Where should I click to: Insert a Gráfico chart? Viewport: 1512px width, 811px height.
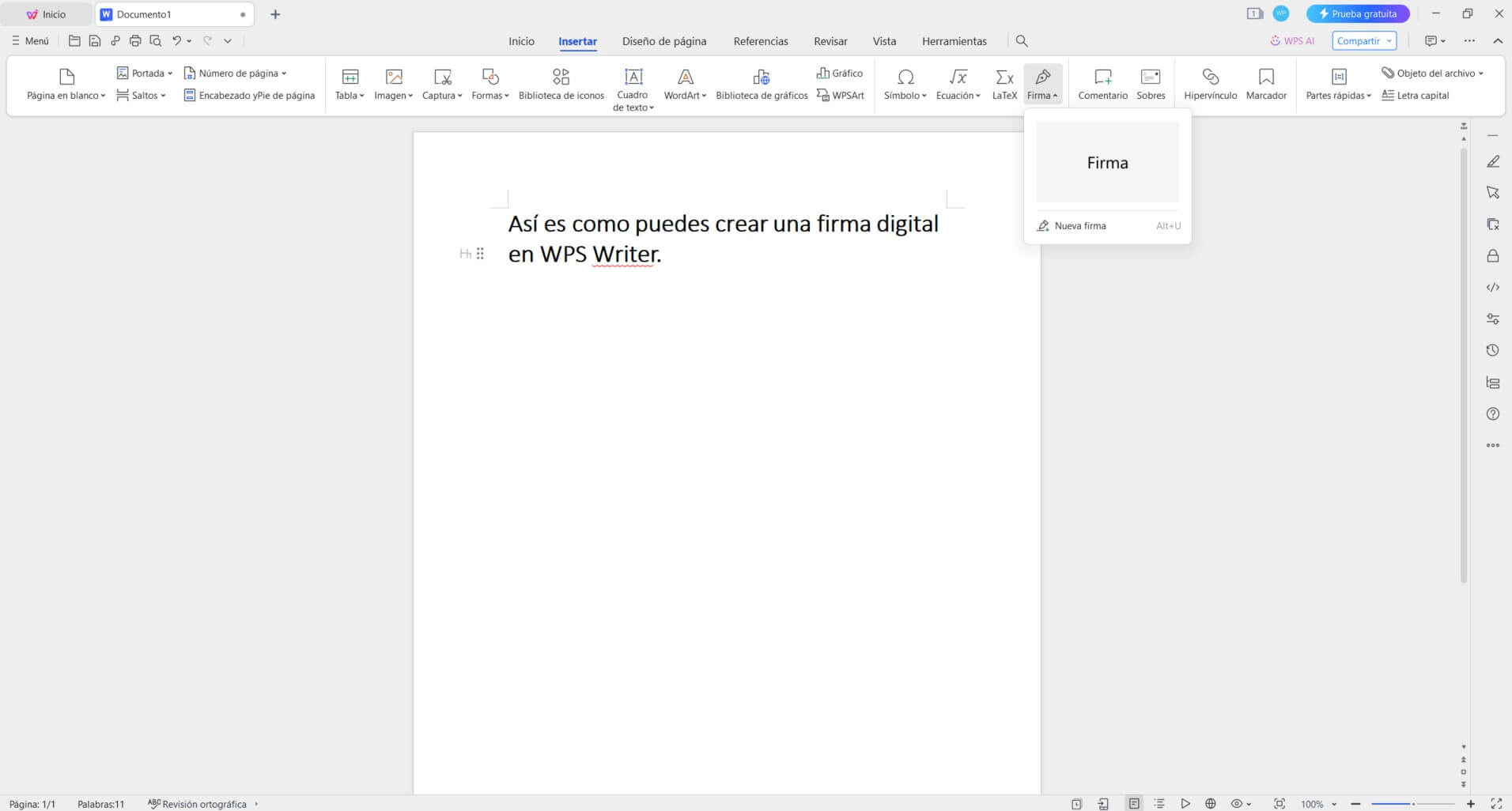click(839, 73)
